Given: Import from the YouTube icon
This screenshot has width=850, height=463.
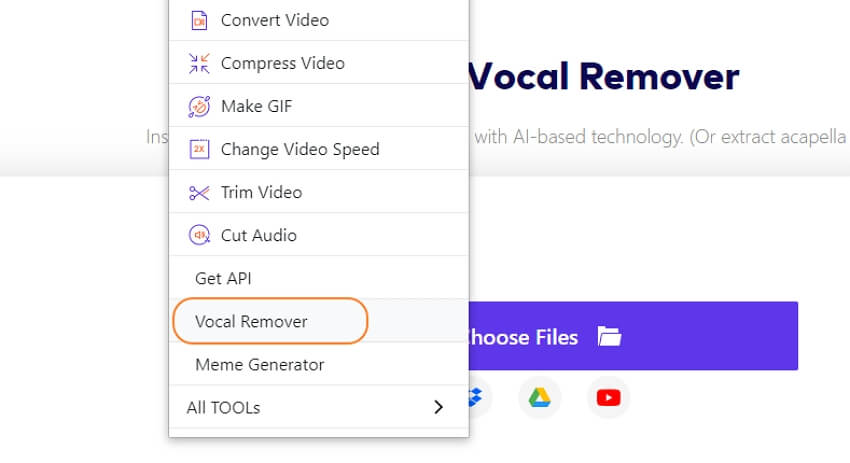Looking at the screenshot, I should [x=608, y=398].
